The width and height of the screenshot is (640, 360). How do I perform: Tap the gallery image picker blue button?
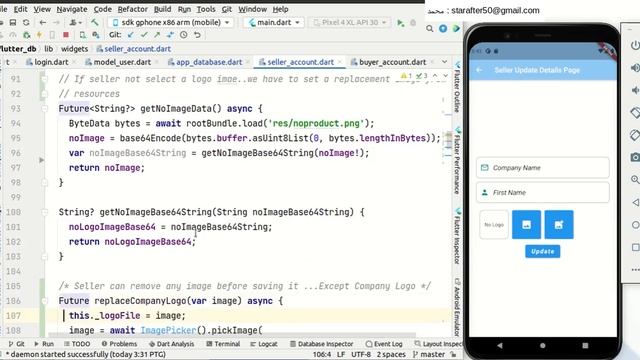pos(527,224)
